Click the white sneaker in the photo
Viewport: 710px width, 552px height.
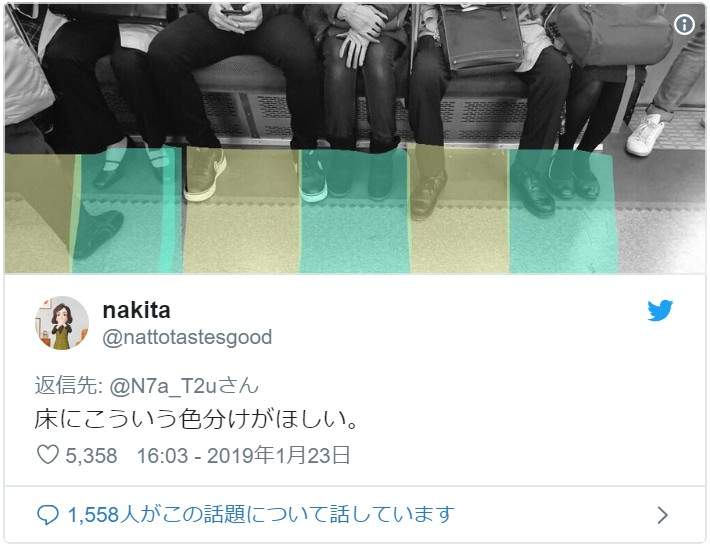645,135
